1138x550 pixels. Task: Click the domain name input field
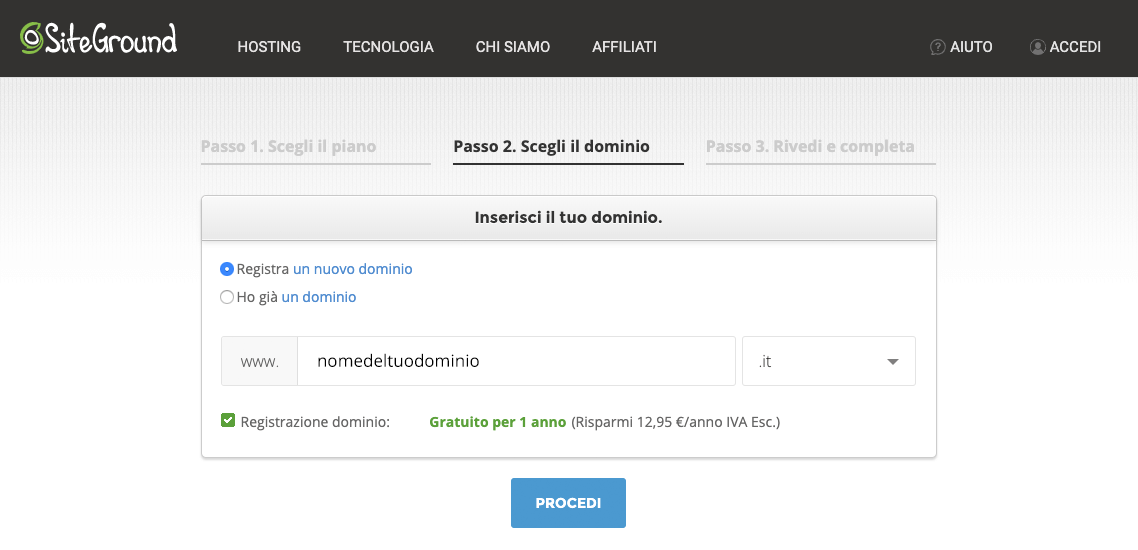(x=516, y=361)
